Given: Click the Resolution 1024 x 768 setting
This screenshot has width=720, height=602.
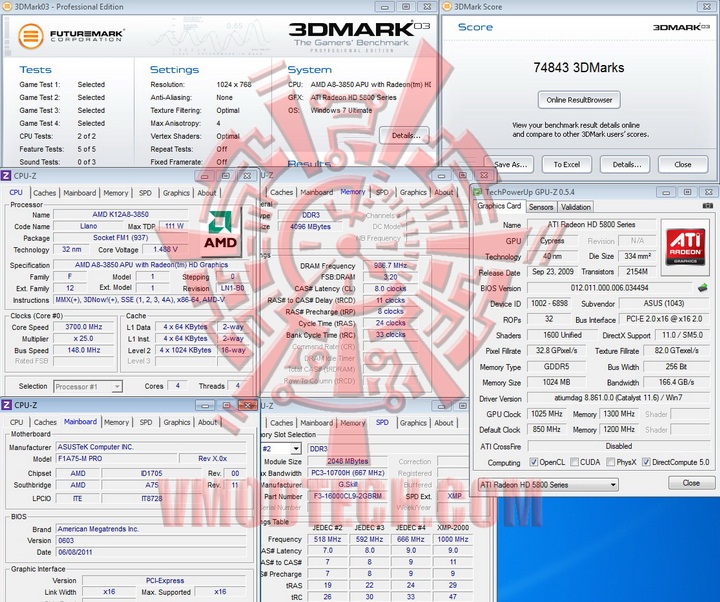Looking at the screenshot, I should click(x=234, y=84).
